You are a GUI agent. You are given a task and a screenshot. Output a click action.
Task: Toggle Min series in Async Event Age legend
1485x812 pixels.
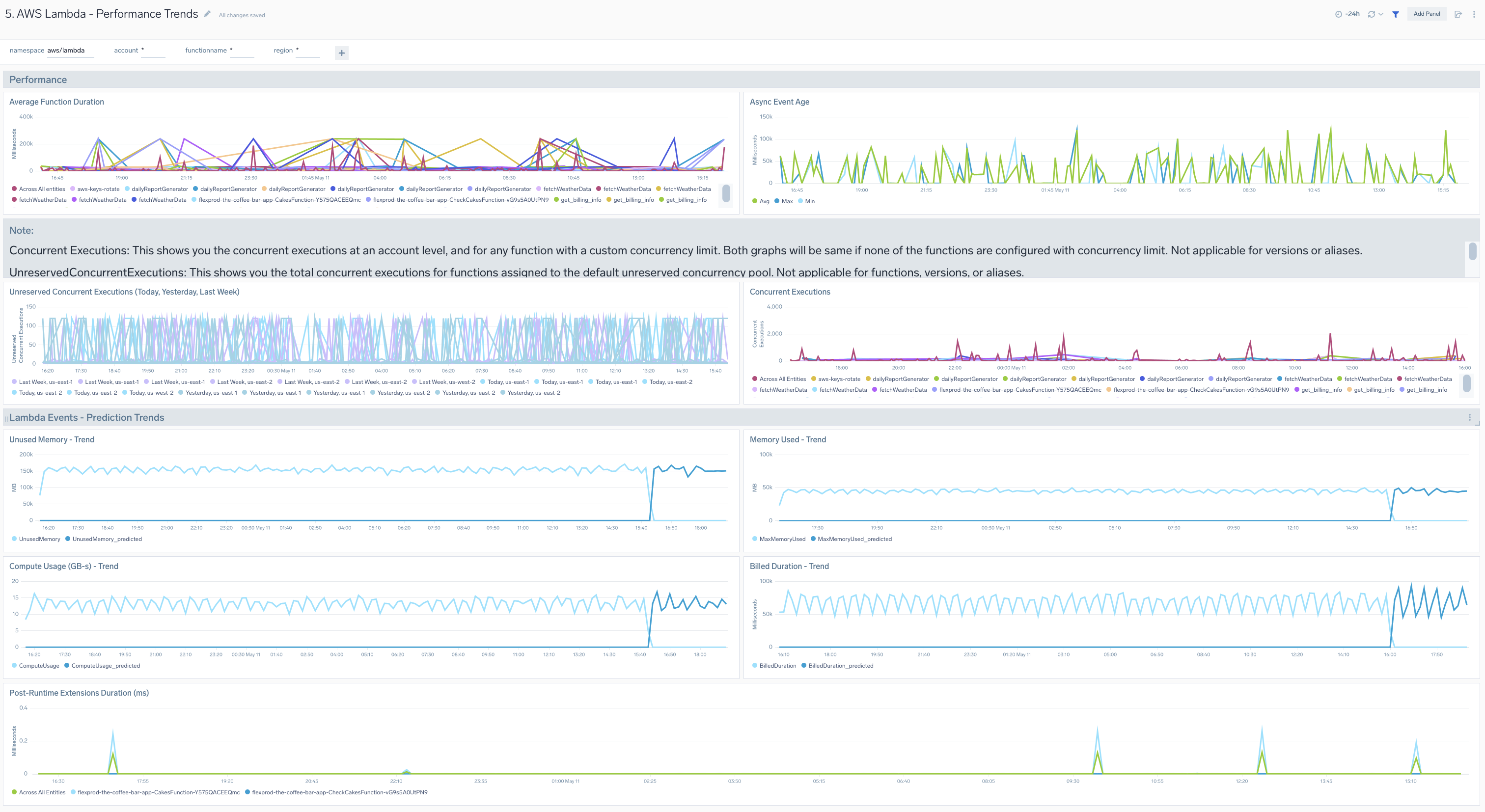(x=806, y=201)
